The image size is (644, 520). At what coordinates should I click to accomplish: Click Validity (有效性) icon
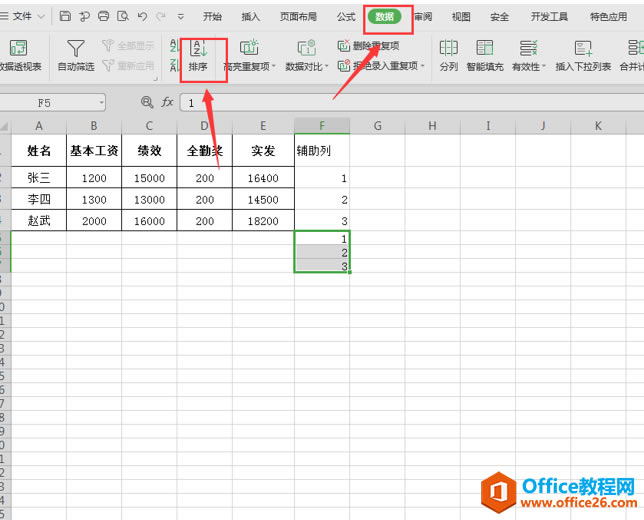coord(528,48)
